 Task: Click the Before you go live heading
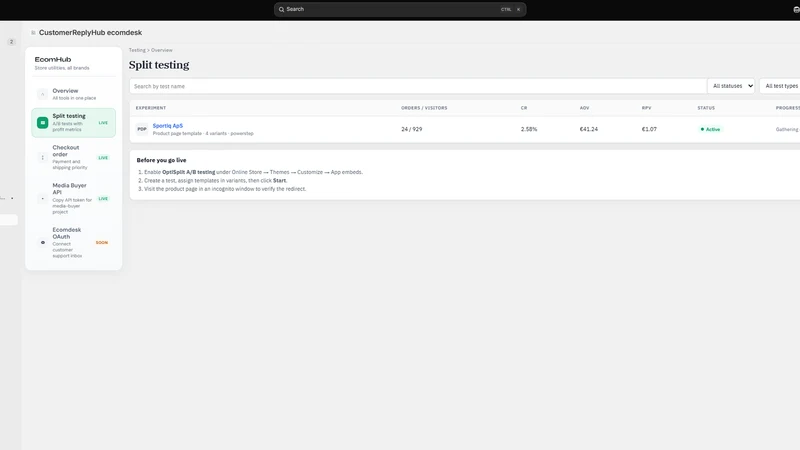coord(161,160)
